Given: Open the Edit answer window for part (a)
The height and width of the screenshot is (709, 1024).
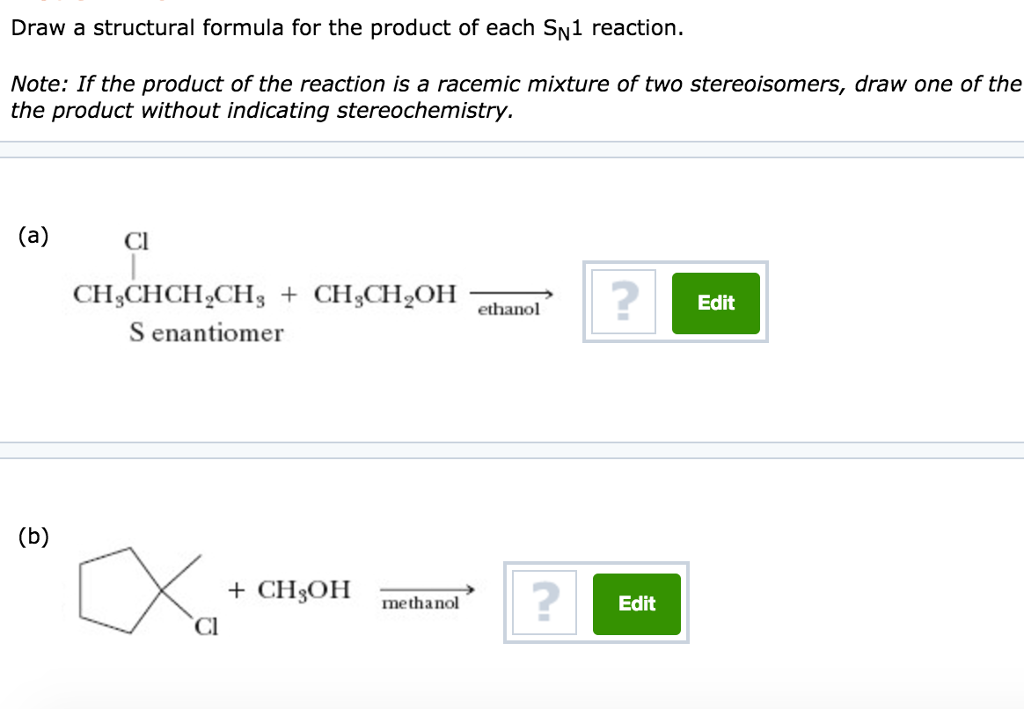Looking at the screenshot, I should tap(715, 302).
